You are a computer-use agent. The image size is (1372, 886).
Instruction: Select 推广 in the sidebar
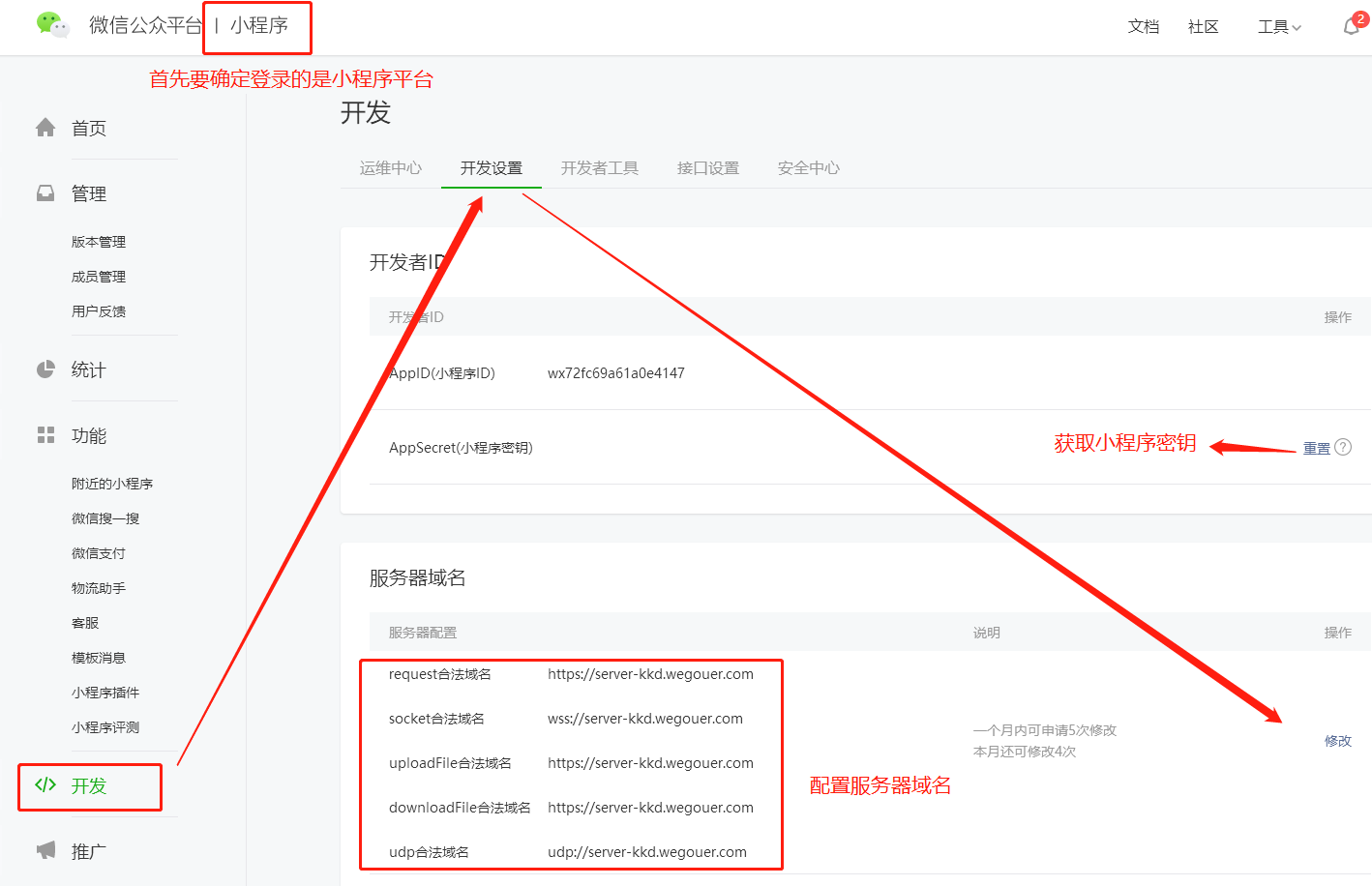point(89,851)
